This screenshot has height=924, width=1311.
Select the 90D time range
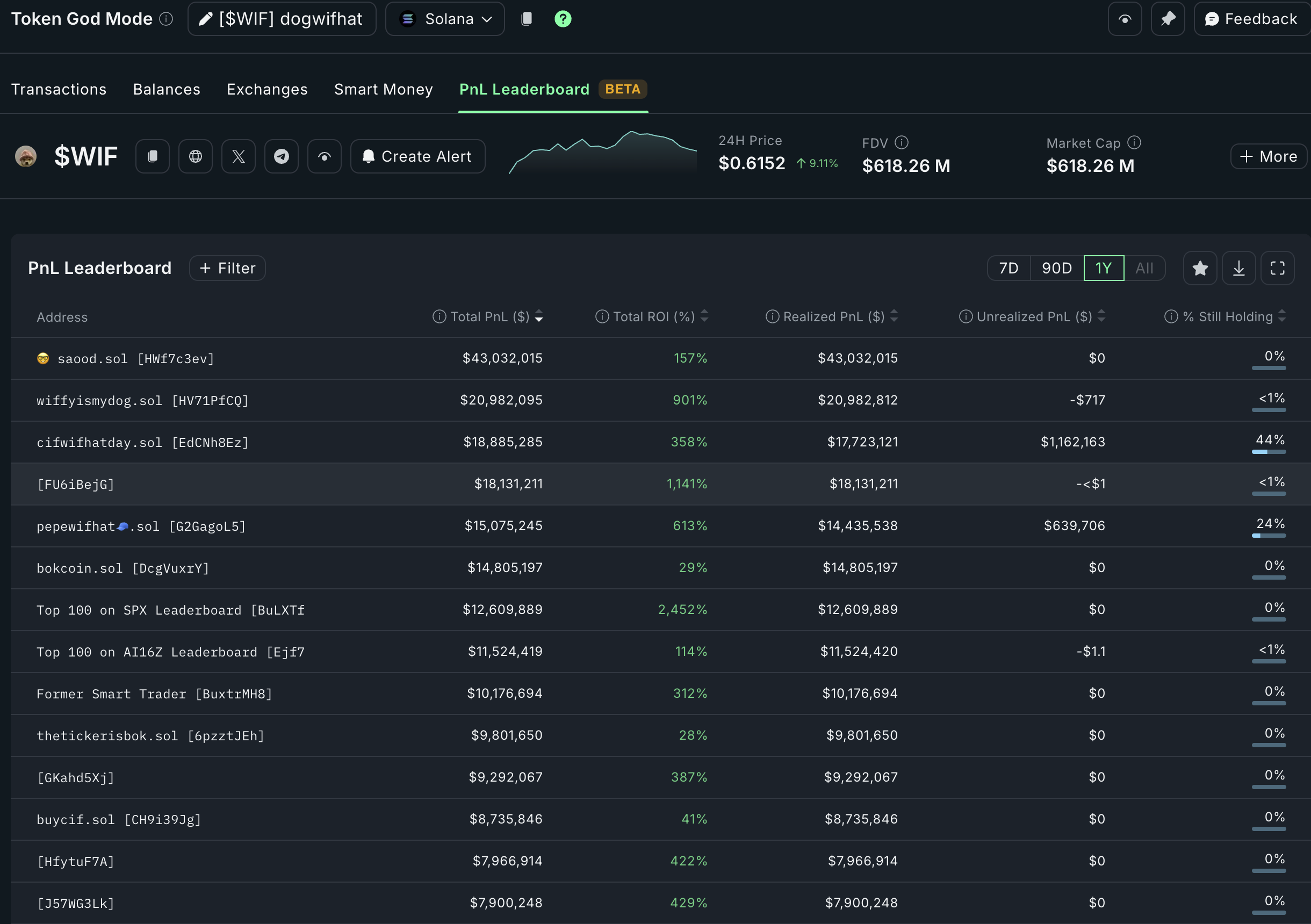click(1056, 269)
